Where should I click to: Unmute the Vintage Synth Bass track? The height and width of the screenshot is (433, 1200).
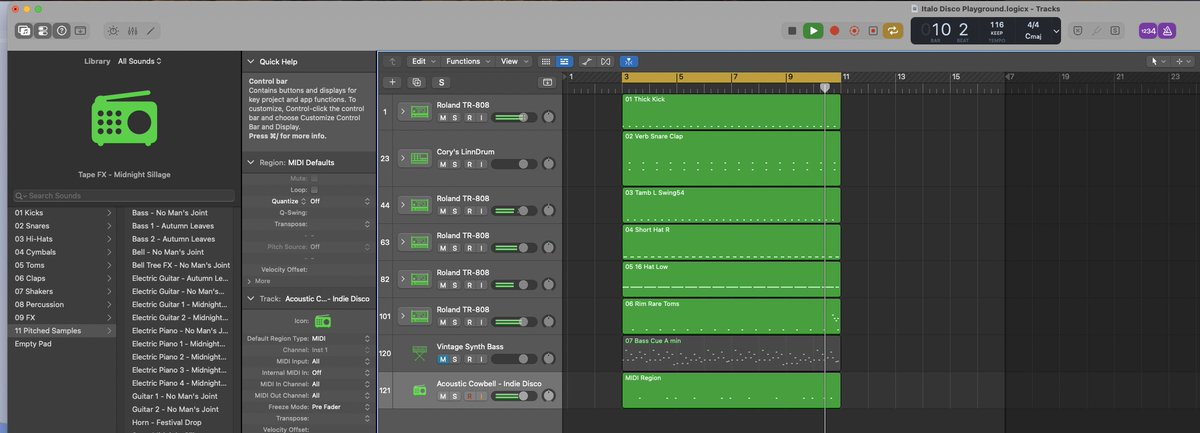coord(442,359)
